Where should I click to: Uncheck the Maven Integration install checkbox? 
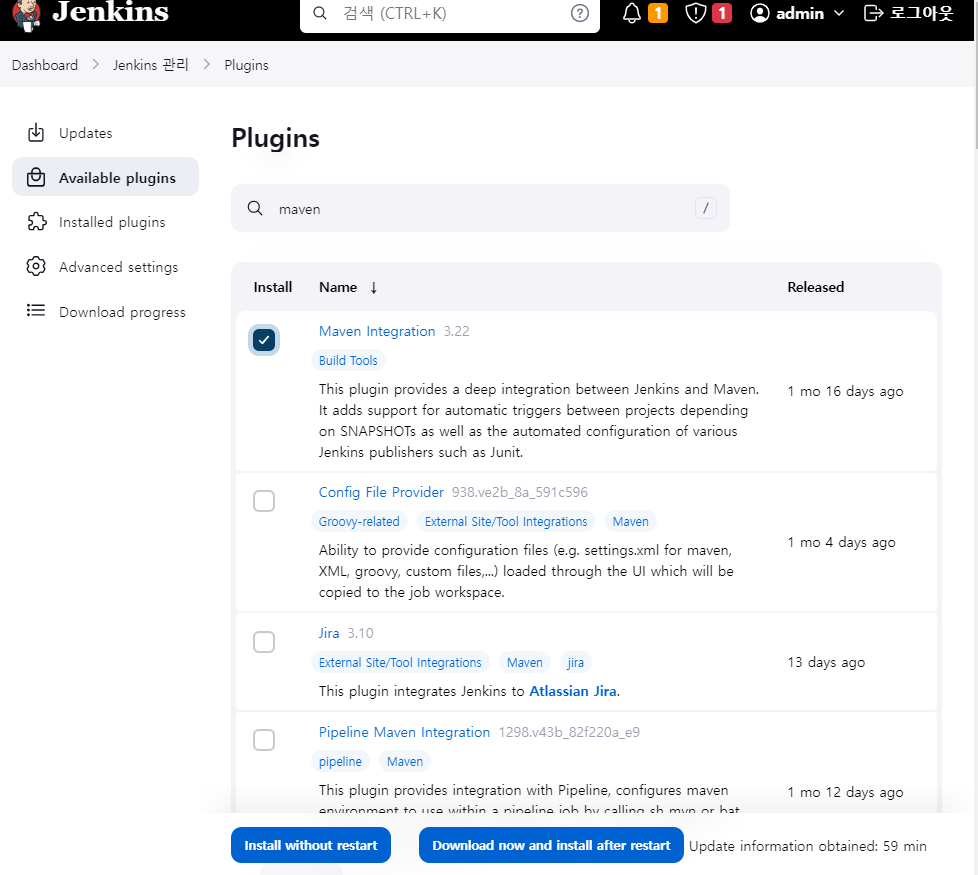(264, 340)
